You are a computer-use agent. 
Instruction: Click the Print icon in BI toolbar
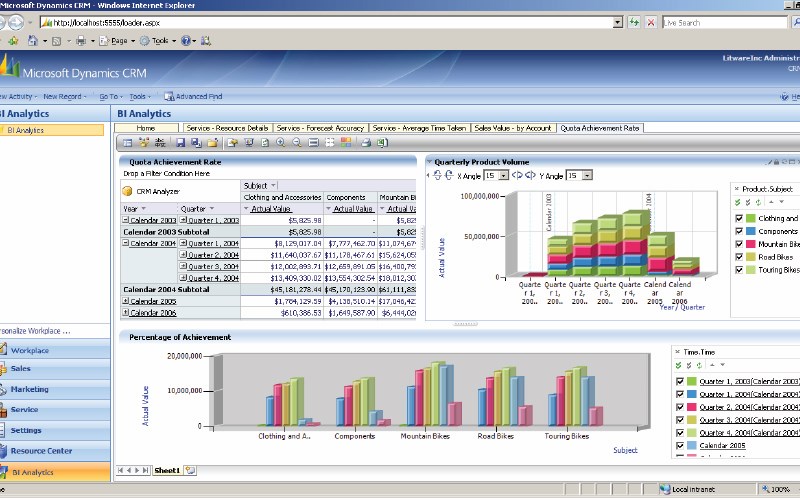coord(366,143)
